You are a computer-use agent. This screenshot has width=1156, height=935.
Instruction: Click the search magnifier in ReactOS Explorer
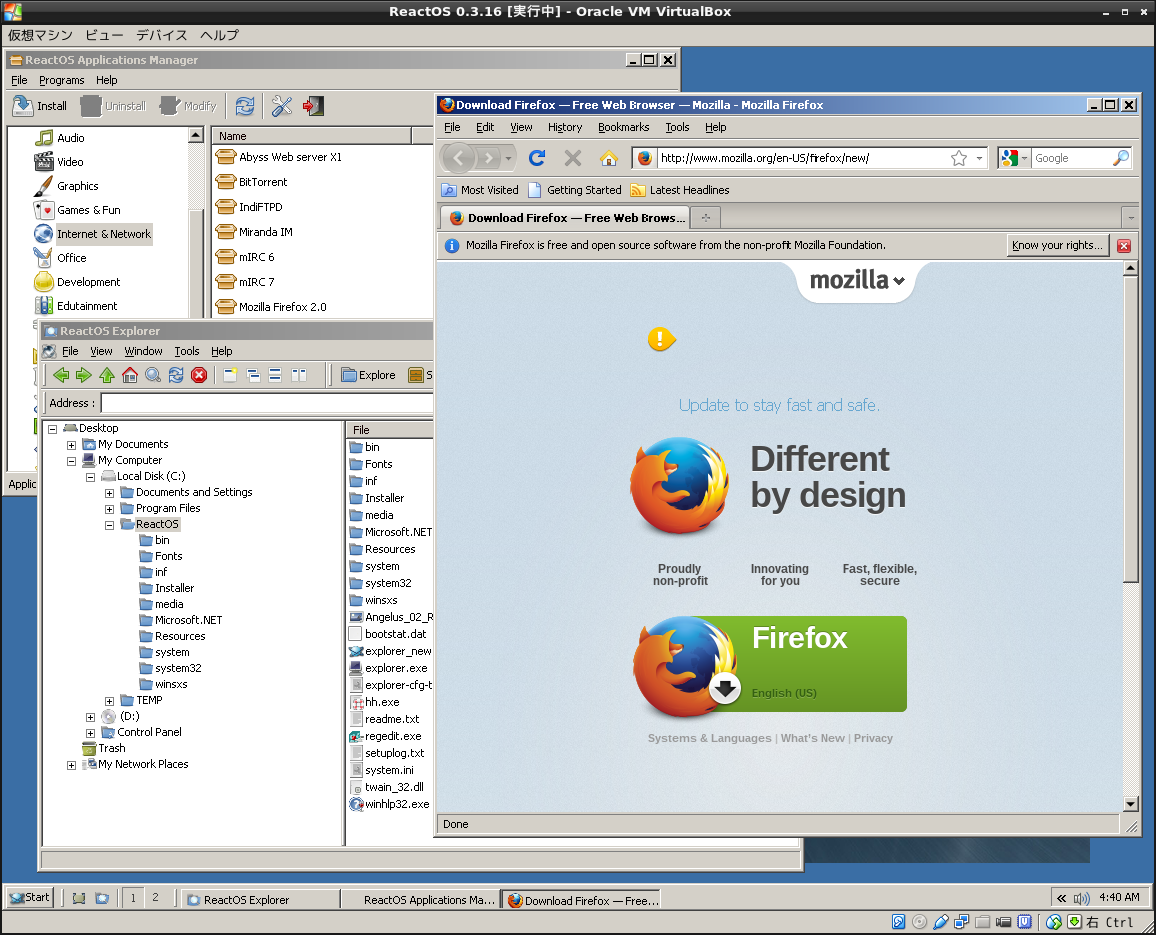(x=153, y=375)
